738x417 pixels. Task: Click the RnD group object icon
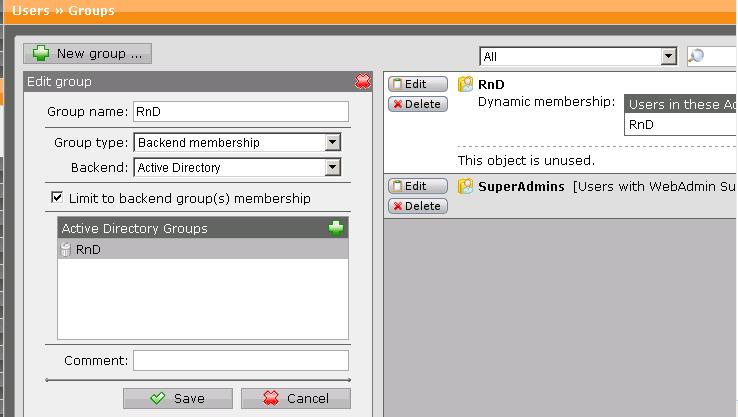point(465,85)
